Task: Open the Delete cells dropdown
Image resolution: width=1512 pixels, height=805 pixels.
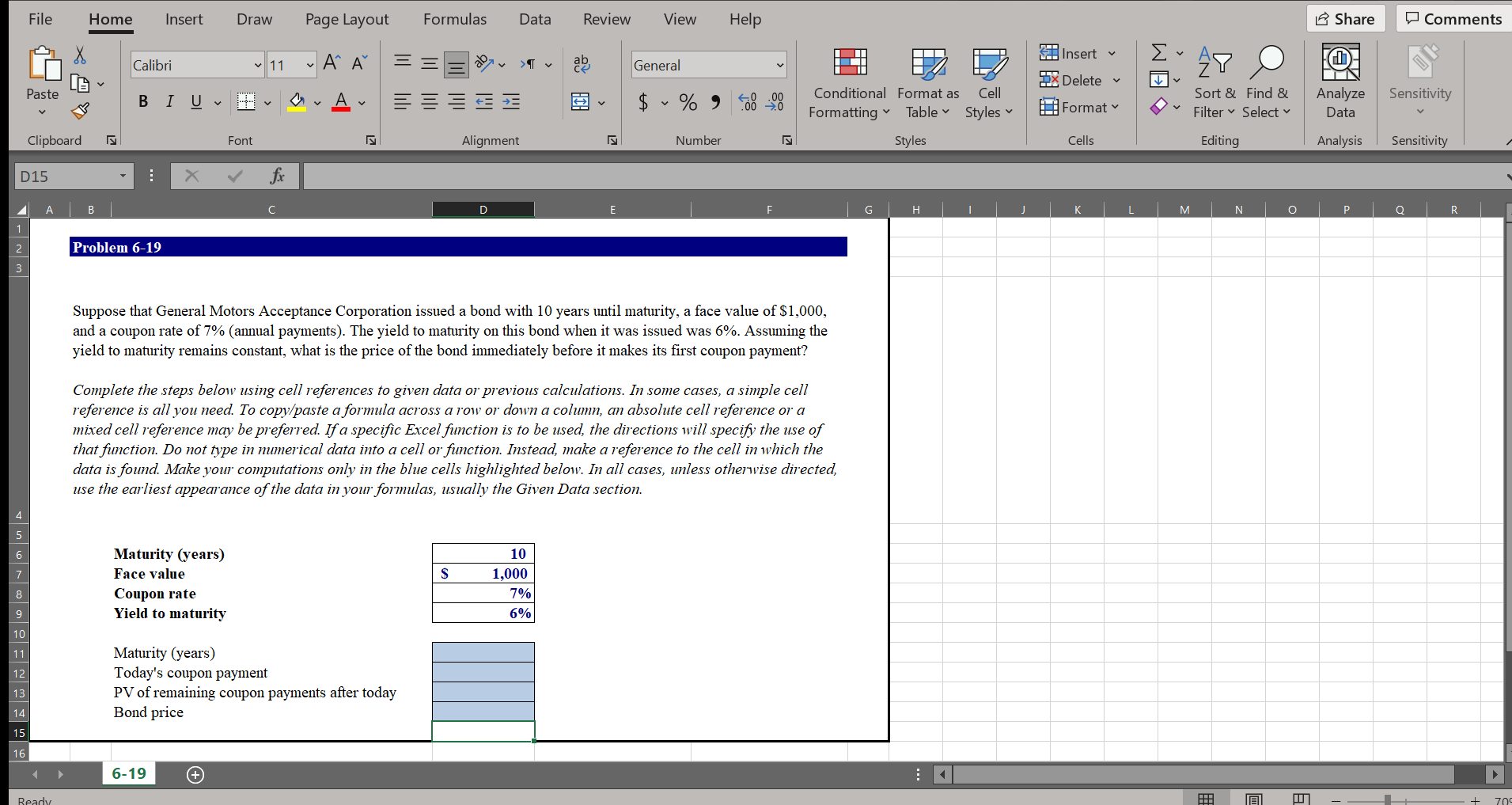Action: point(1116,81)
